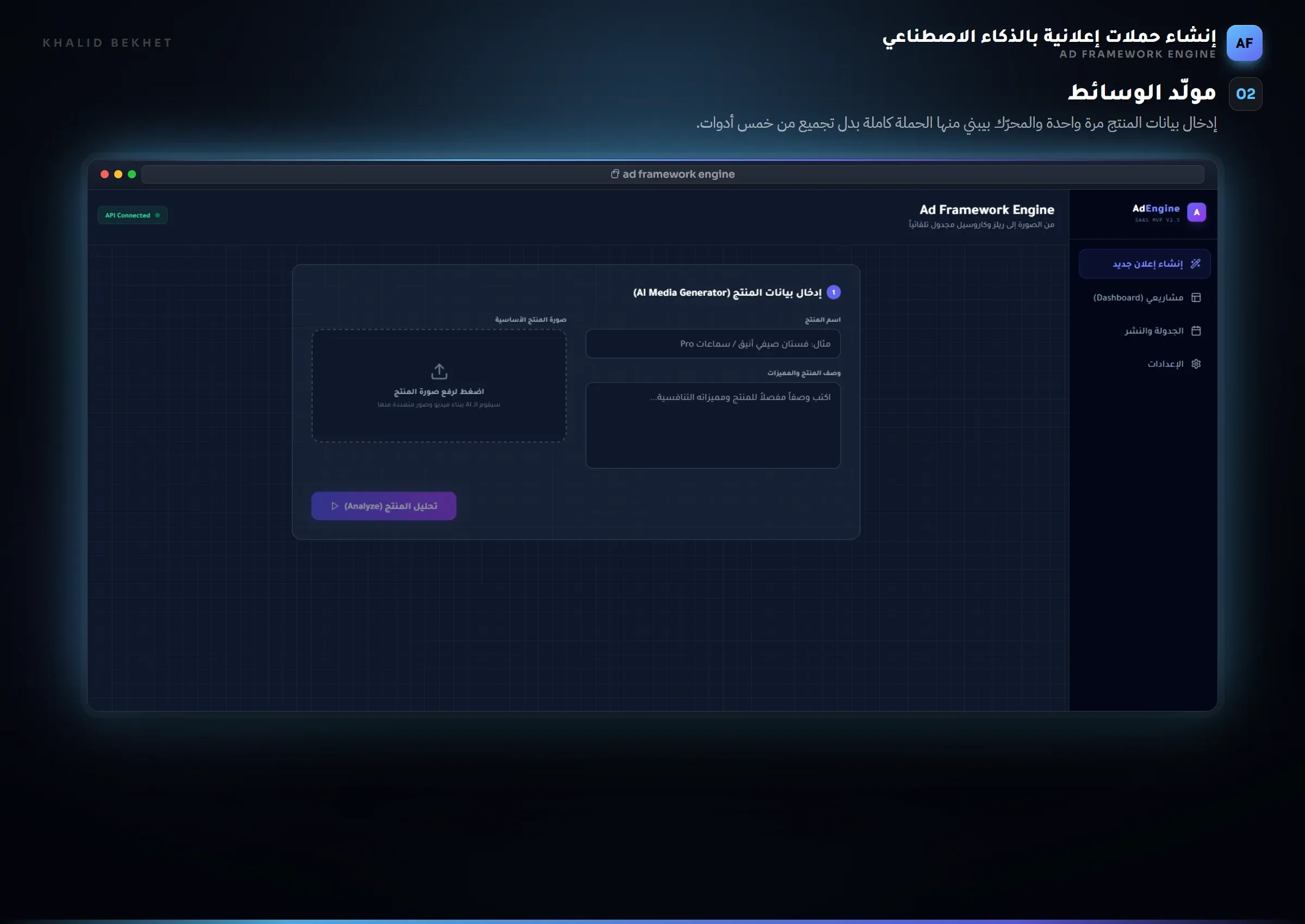Click the upload arrow icon

[439, 372]
